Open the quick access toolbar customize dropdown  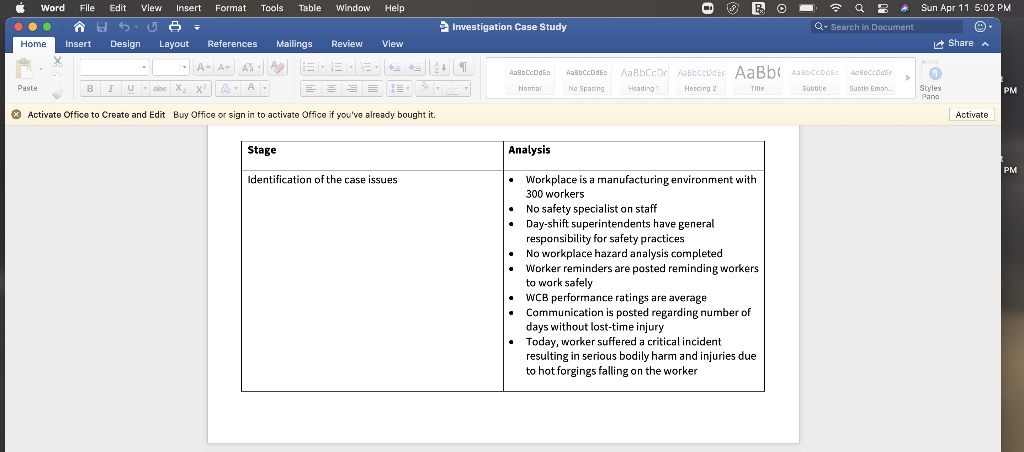pos(197,27)
